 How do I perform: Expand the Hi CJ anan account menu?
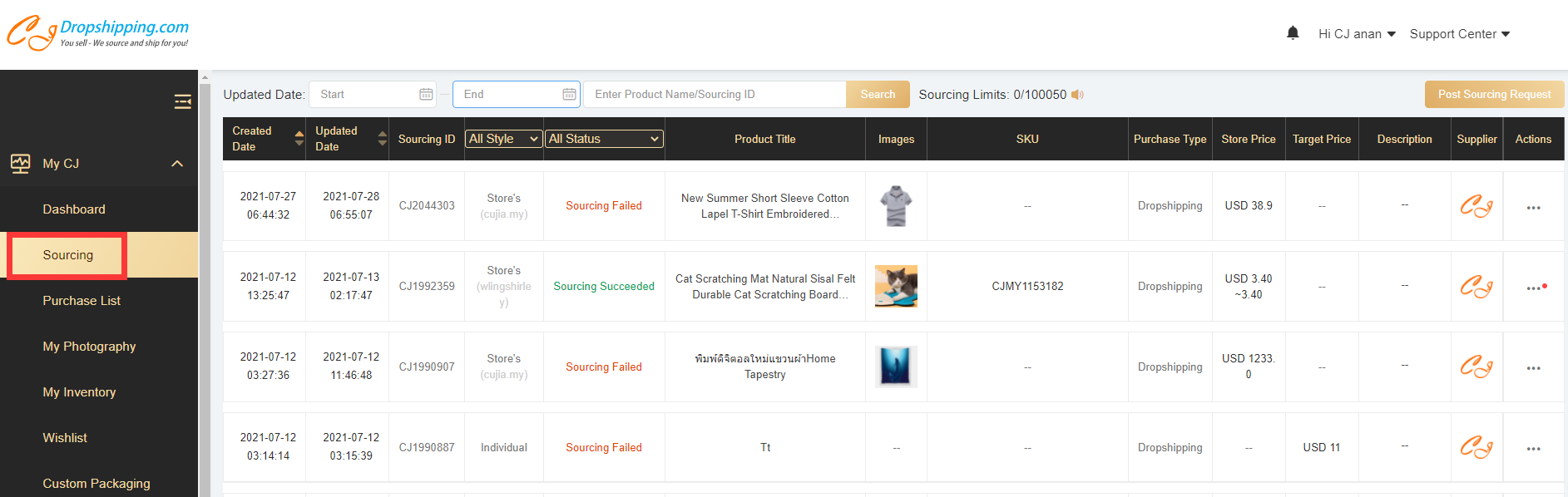[x=1356, y=34]
